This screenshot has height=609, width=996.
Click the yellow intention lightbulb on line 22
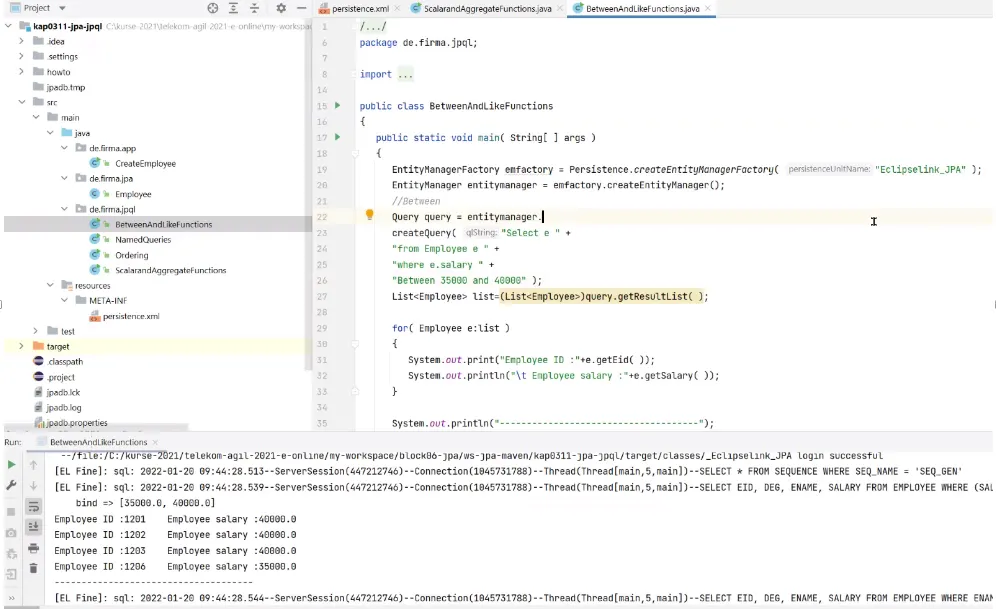click(x=370, y=215)
